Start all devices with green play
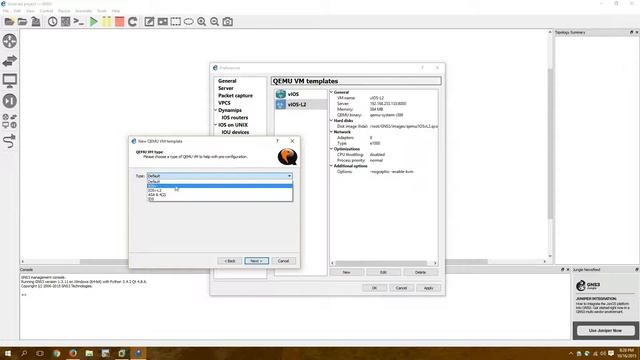This screenshot has height=360, width=640. [x=93, y=22]
